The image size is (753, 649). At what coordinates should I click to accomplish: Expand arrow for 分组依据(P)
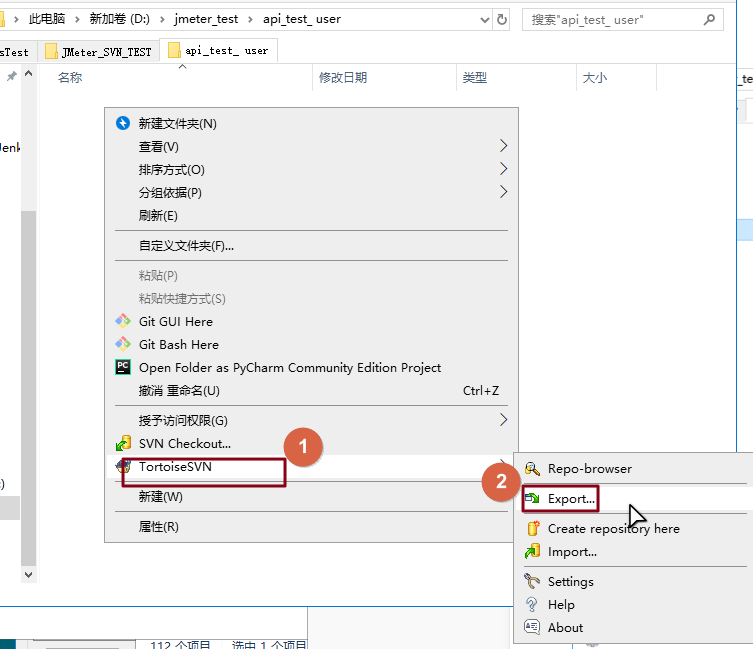(x=503, y=192)
